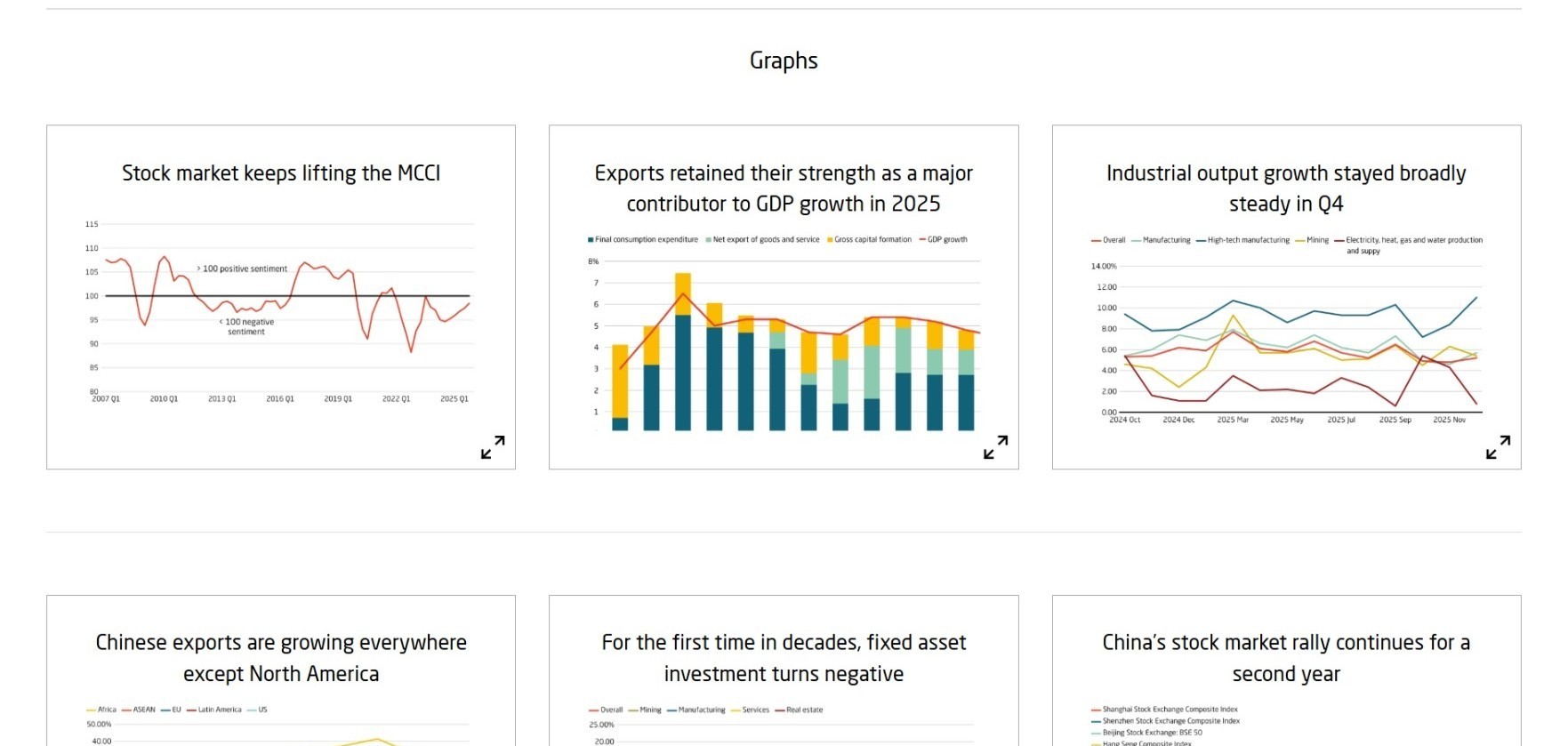
Task: Click the 'Graphs' section heading
Action: point(784,60)
